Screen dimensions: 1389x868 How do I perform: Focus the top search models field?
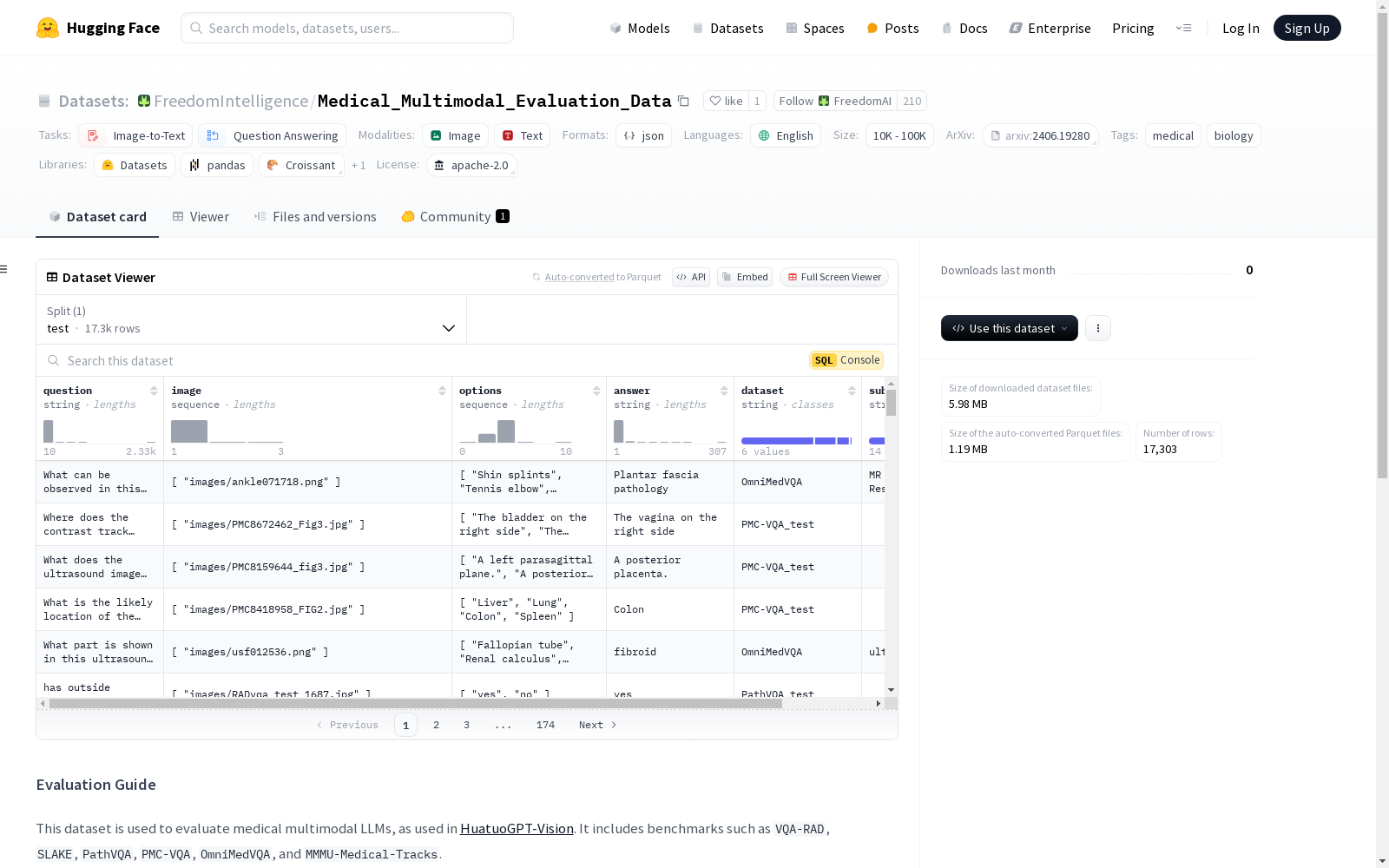point(347,28)
